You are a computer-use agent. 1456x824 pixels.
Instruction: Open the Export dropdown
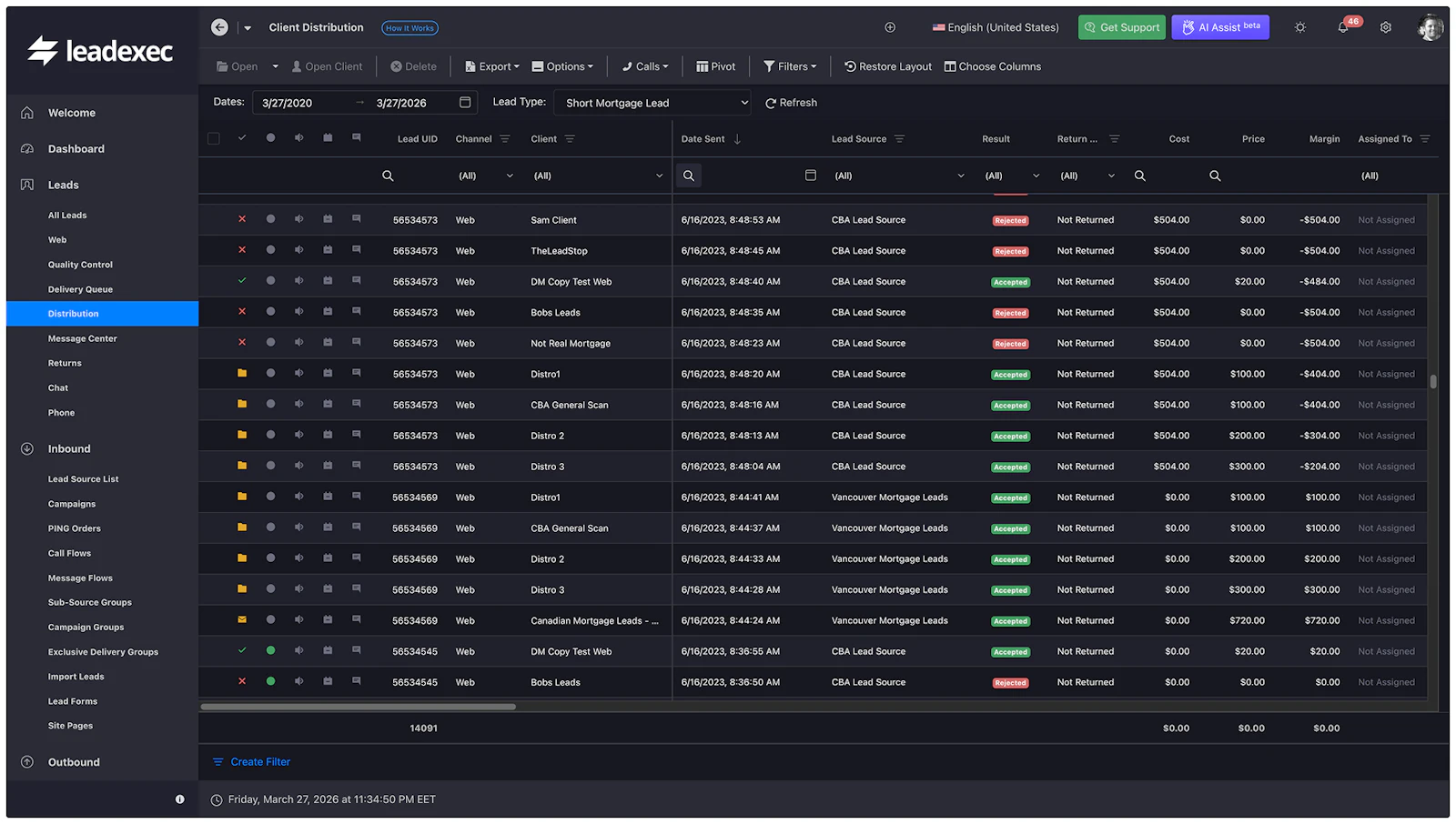[x=491, y=66]
